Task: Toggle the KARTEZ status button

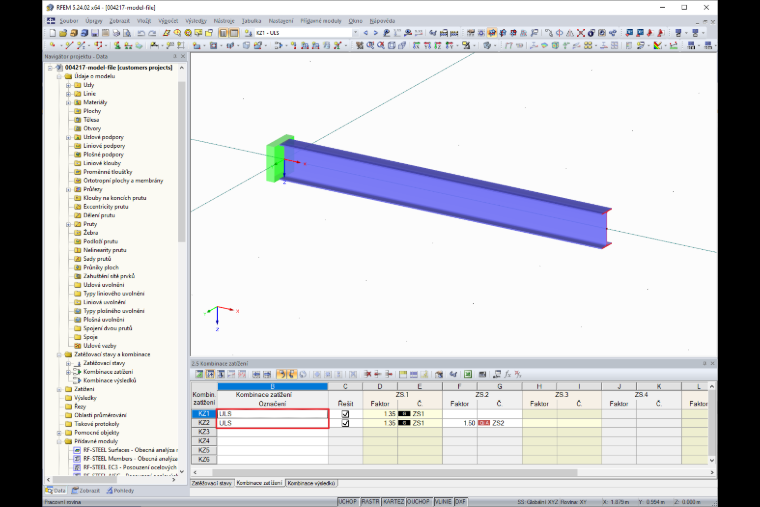Action: coord(394,502)
